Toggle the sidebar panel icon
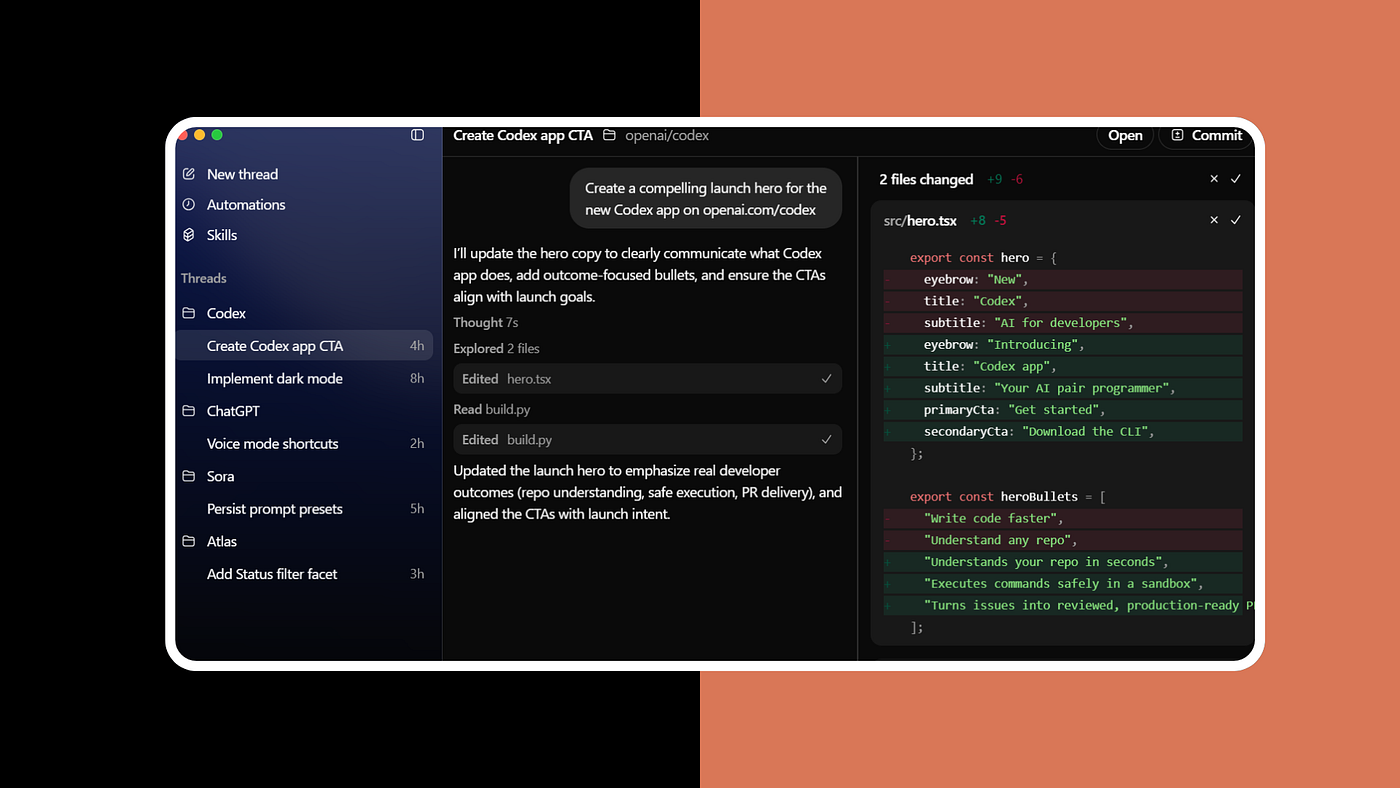This screenshot has height=788, width=1400. point(418,135)
